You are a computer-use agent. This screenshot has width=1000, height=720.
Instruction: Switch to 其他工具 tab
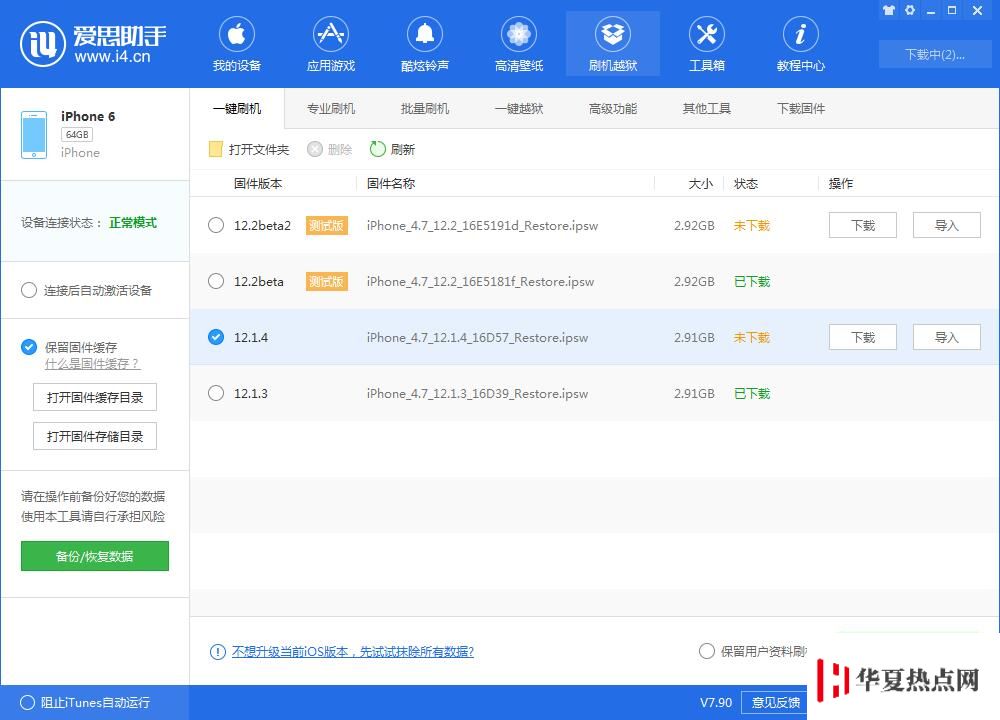tap(707, 108)
